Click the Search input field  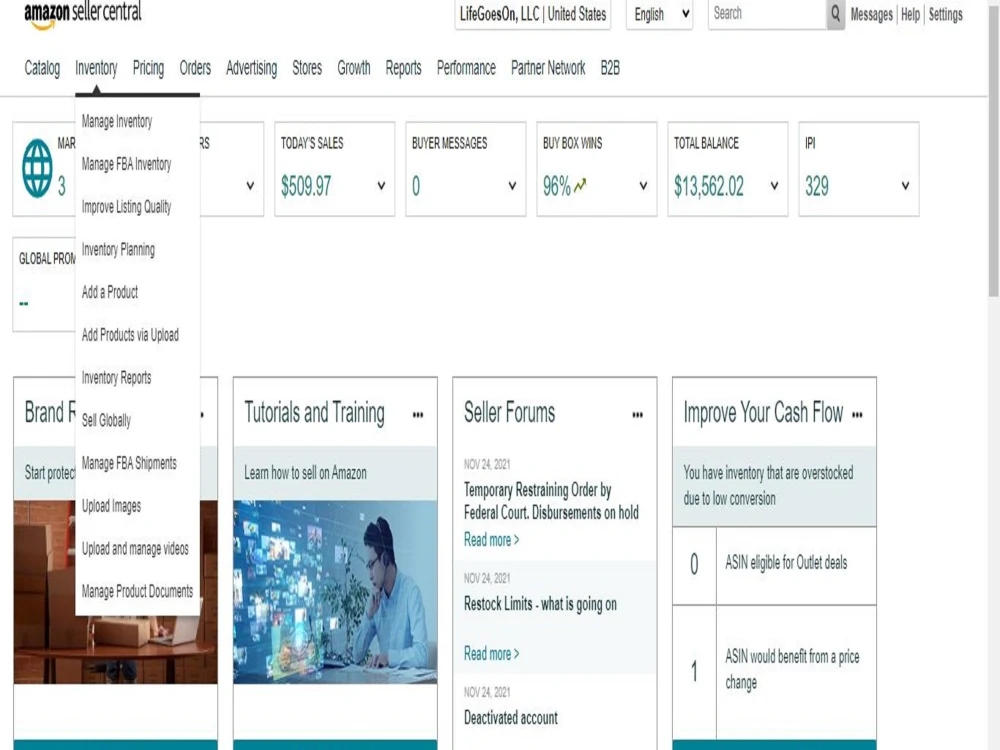pos(767,14)
